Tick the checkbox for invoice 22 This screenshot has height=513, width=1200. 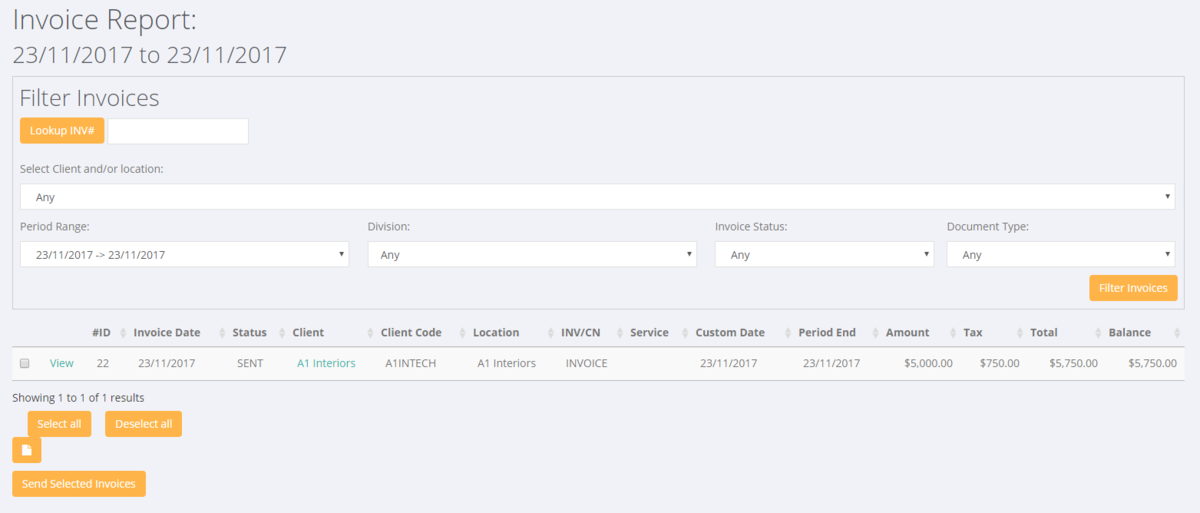click(25, 364)
